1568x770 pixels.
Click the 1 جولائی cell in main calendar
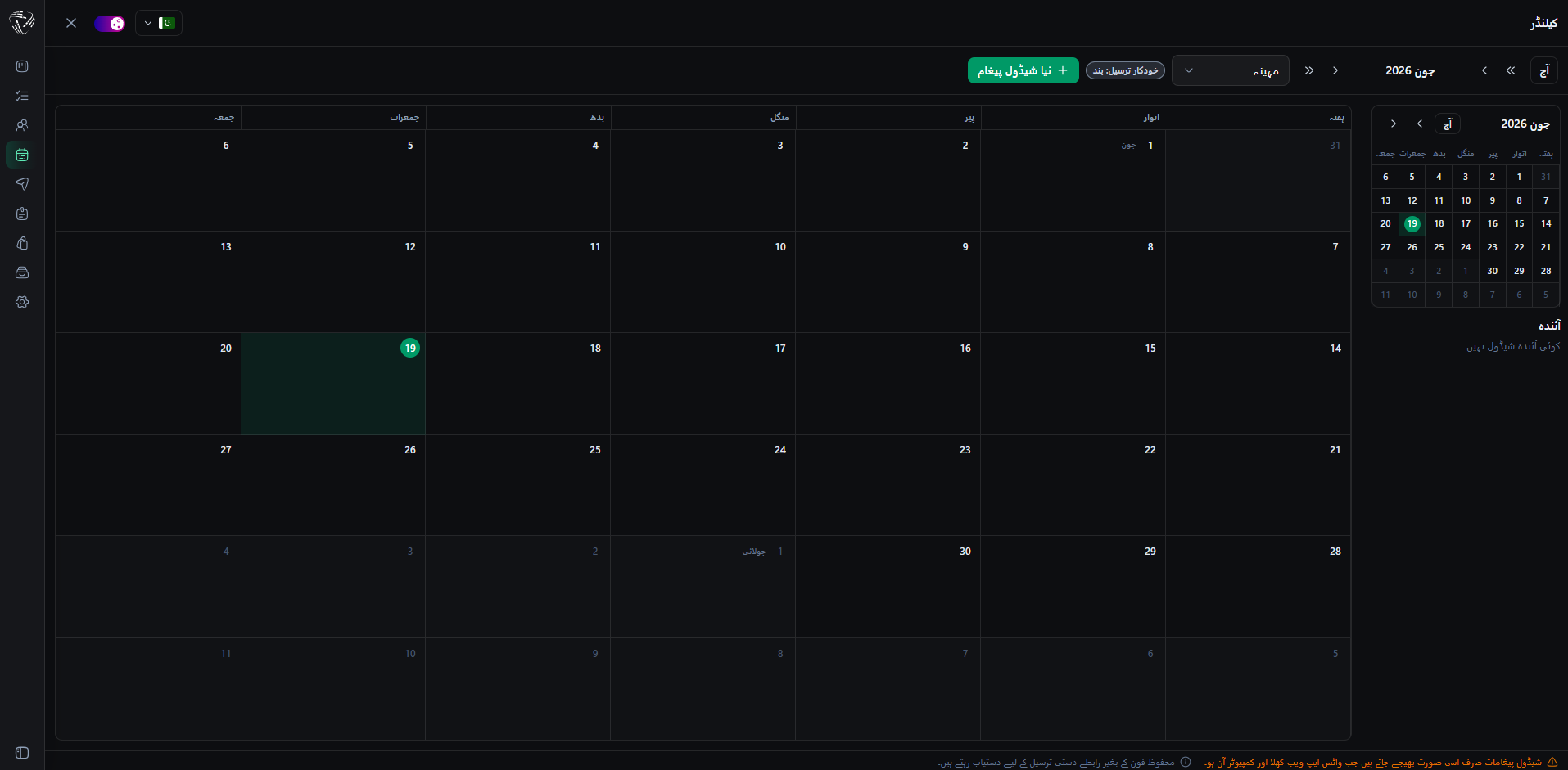[x=703, y=586]
